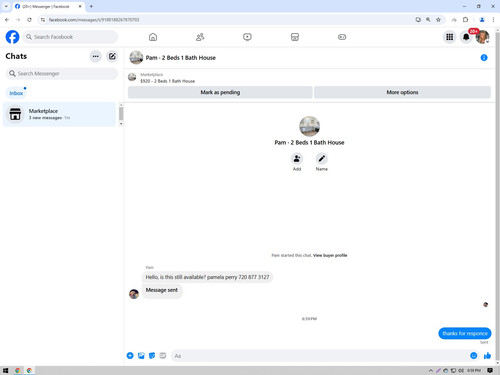Click the Add people icon
This screenshot has height=375, width=500.
click(x=297, y=159)
